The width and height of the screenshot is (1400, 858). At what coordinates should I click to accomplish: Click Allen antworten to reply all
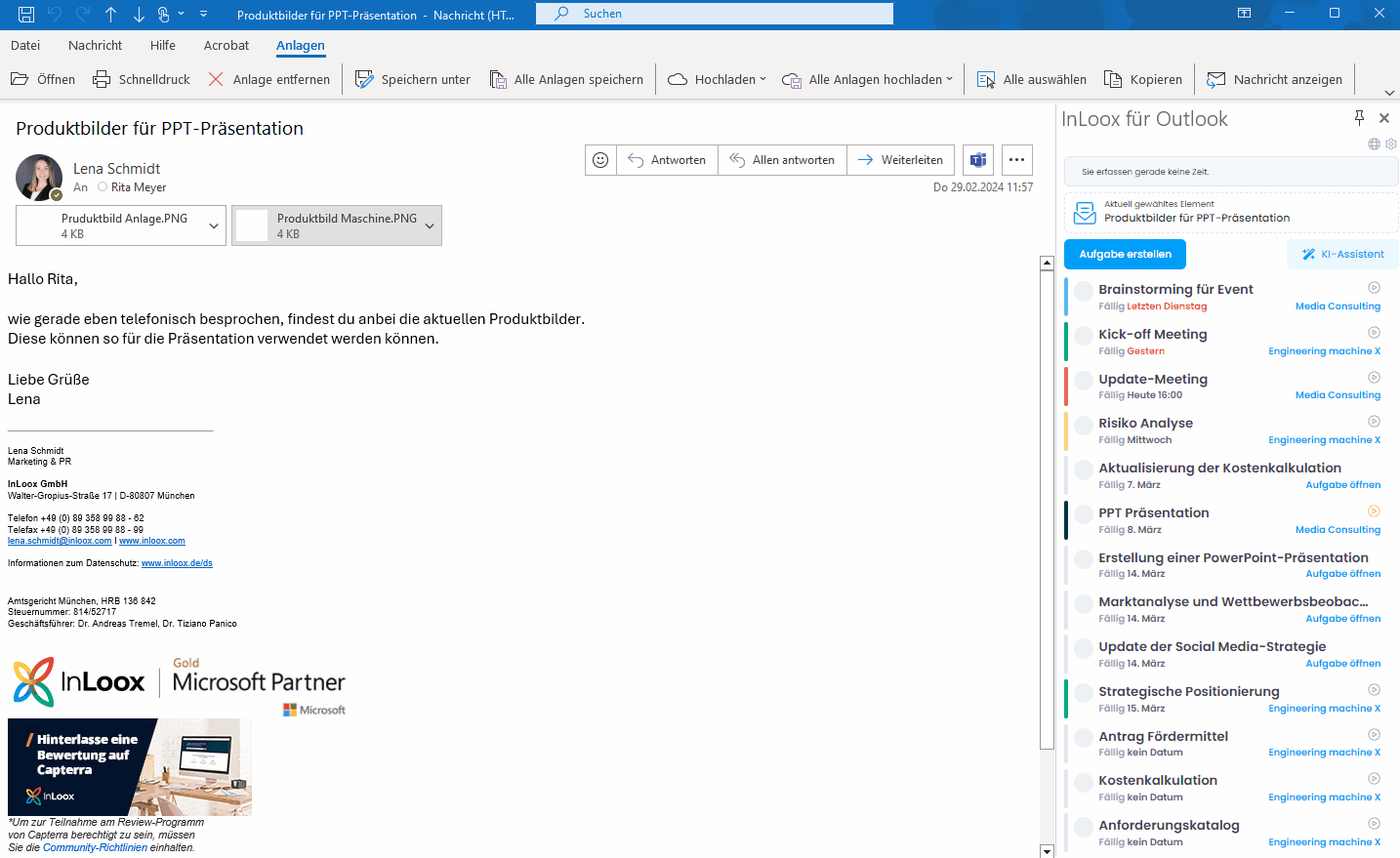click(784, 159)
